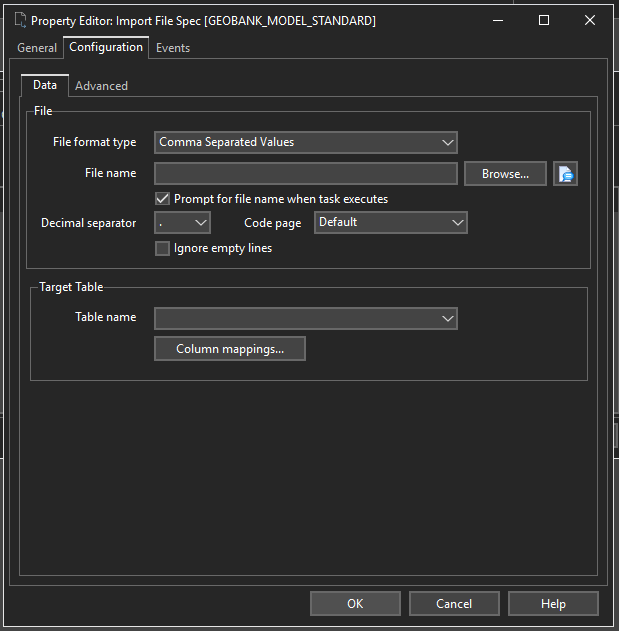
Task: Click the Browse... button
Action: tap(505, 174)
